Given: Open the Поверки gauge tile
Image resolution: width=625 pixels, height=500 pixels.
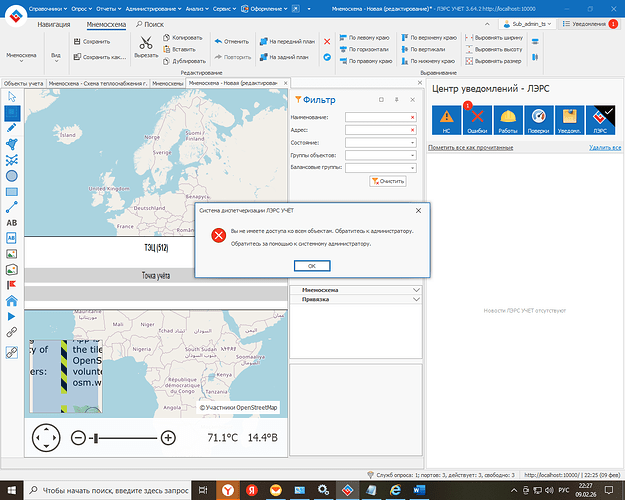Looking at the screenshot, I should (538, 120).
